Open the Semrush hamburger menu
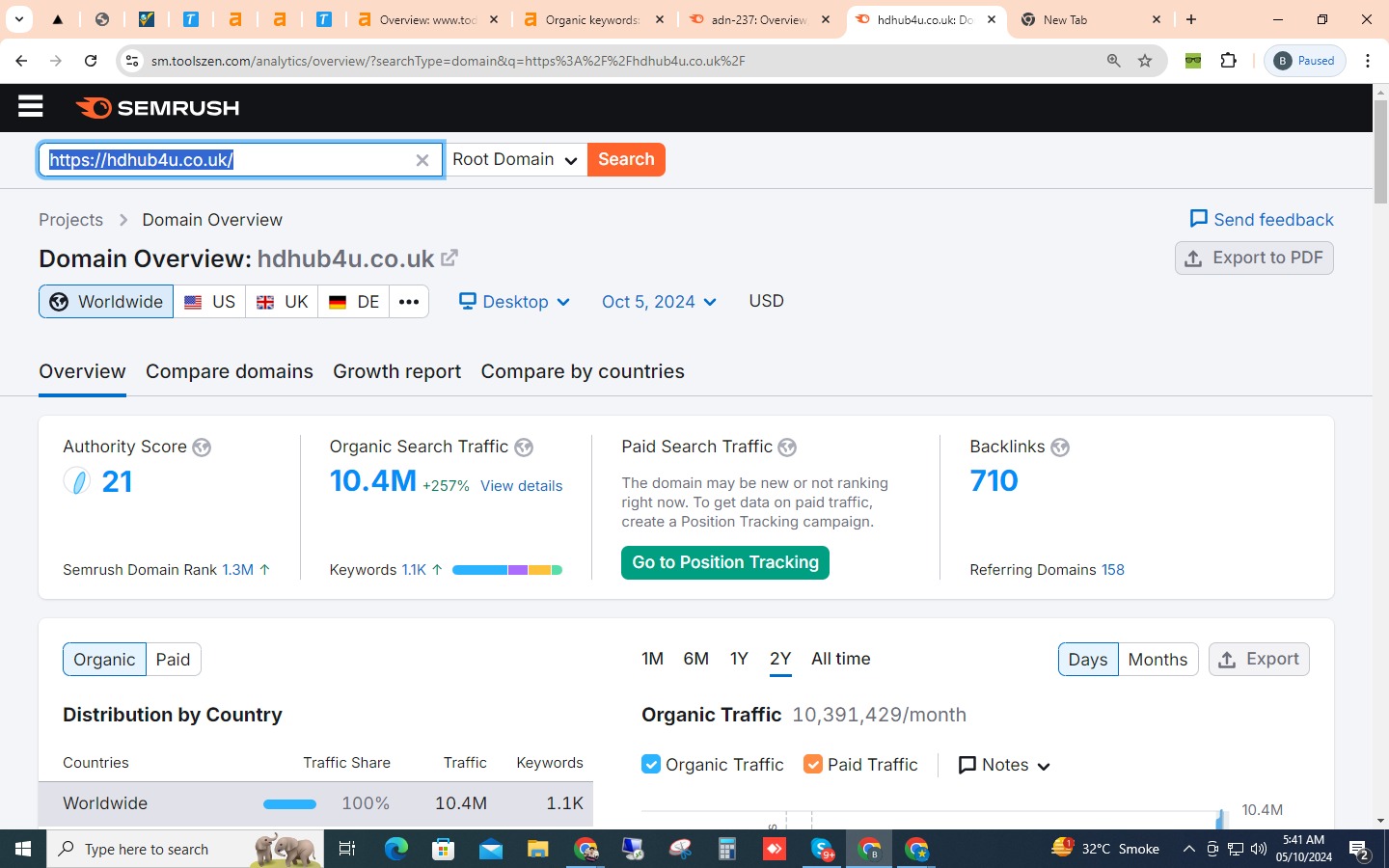1389x868 pixels. pos(31,106)
